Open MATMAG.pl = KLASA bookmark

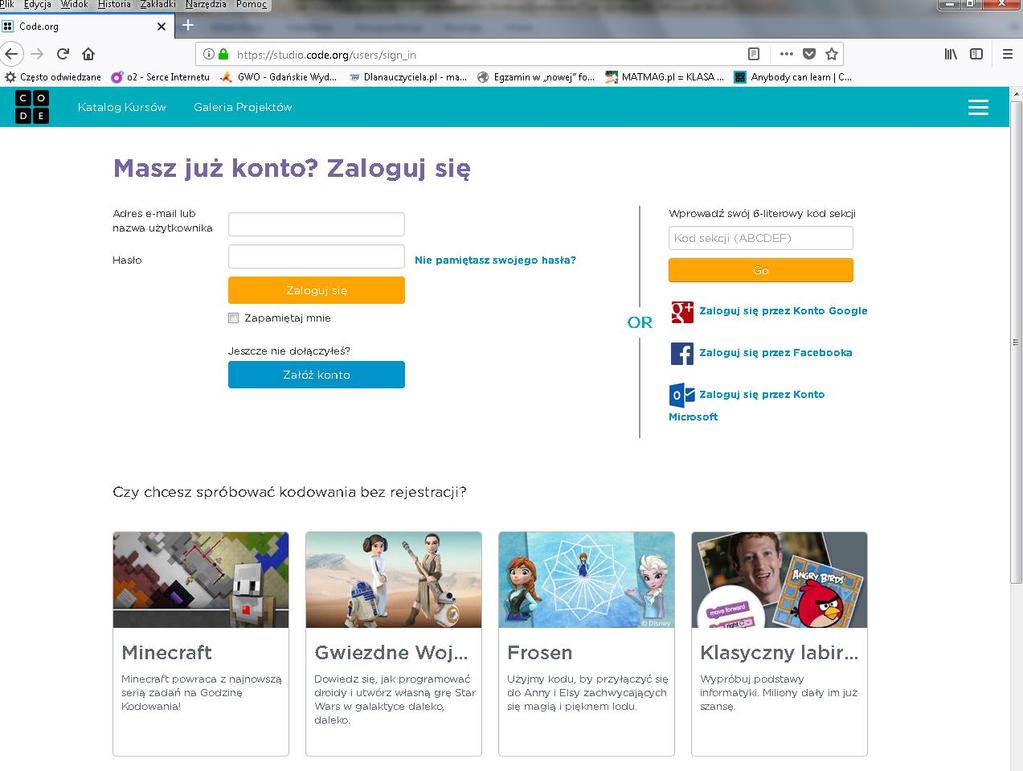click(665, 77)
